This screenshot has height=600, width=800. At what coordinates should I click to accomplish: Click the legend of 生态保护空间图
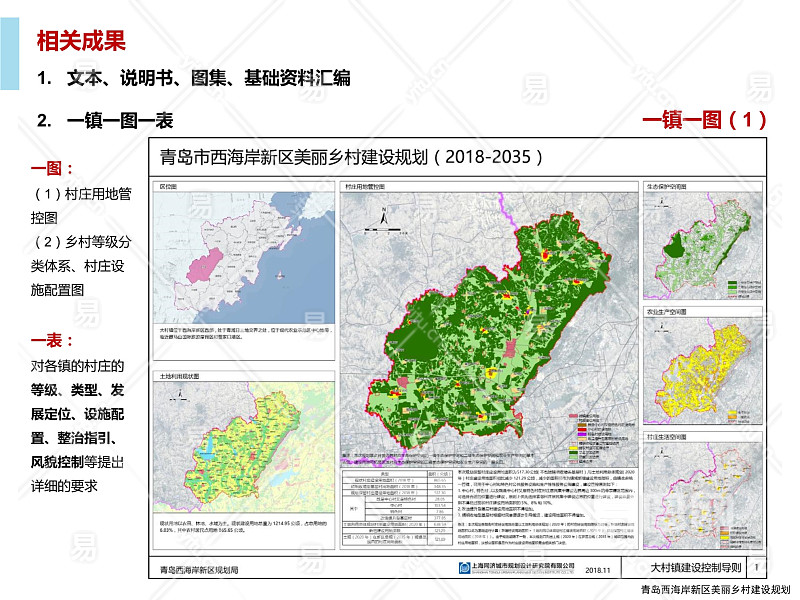[744, 289]
